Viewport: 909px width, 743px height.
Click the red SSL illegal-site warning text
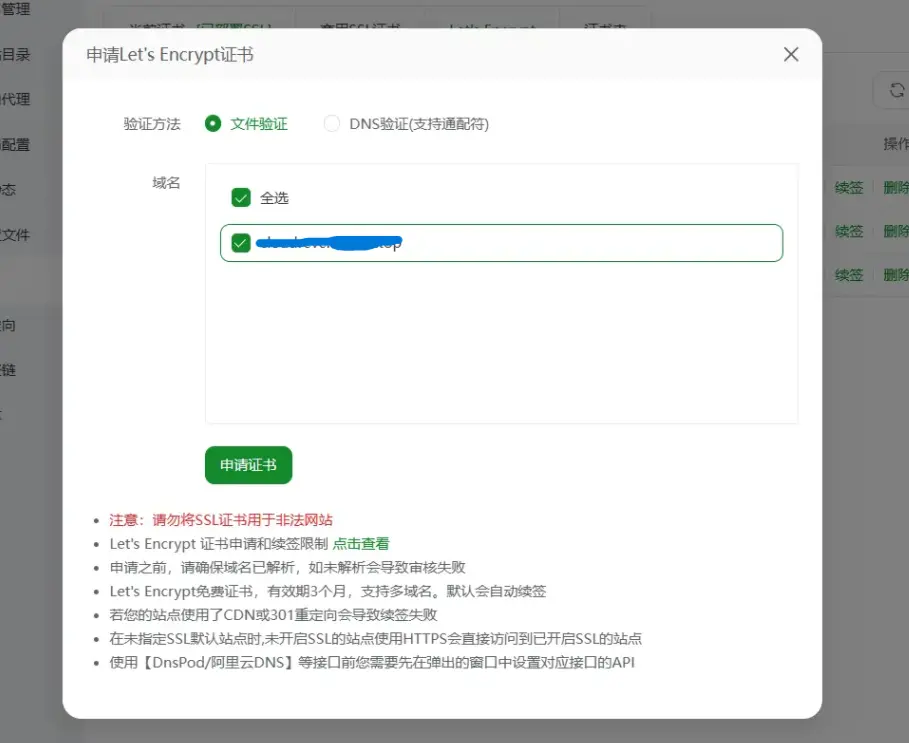tap(221, 520)
